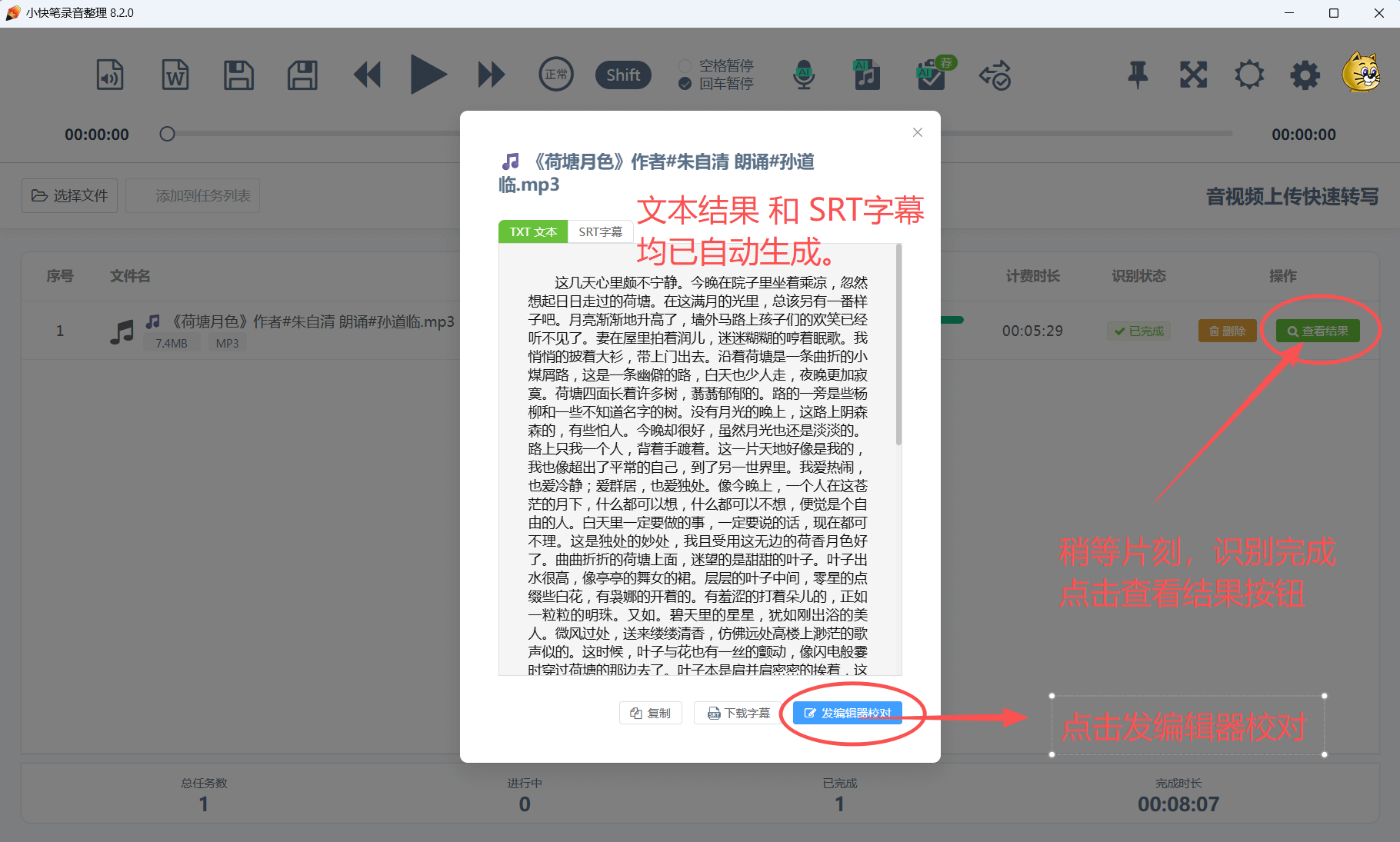This screenshot has width=1400, height=842.
Task: Select the 空格暂停 radio option
Action: [685, 66]
